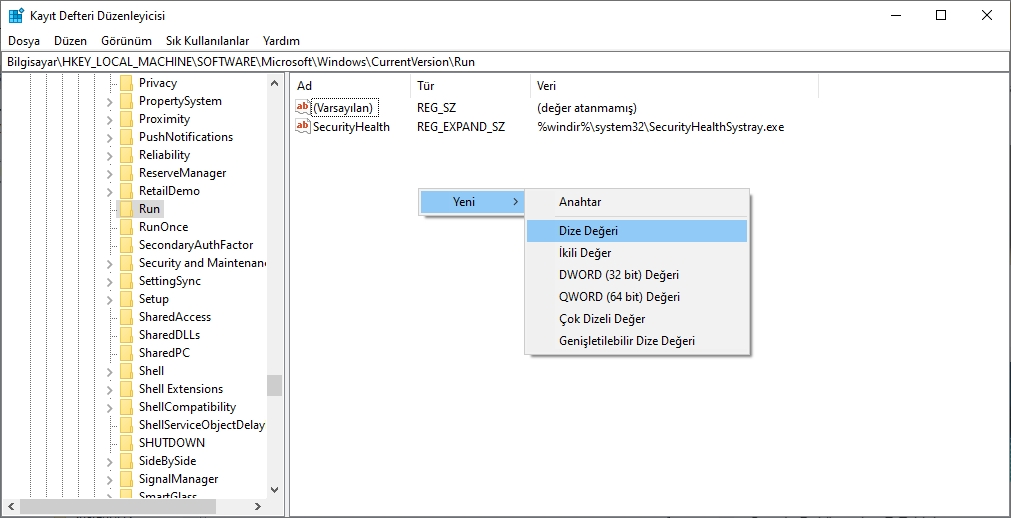Click the Reliability folder icon

point(126,155)
